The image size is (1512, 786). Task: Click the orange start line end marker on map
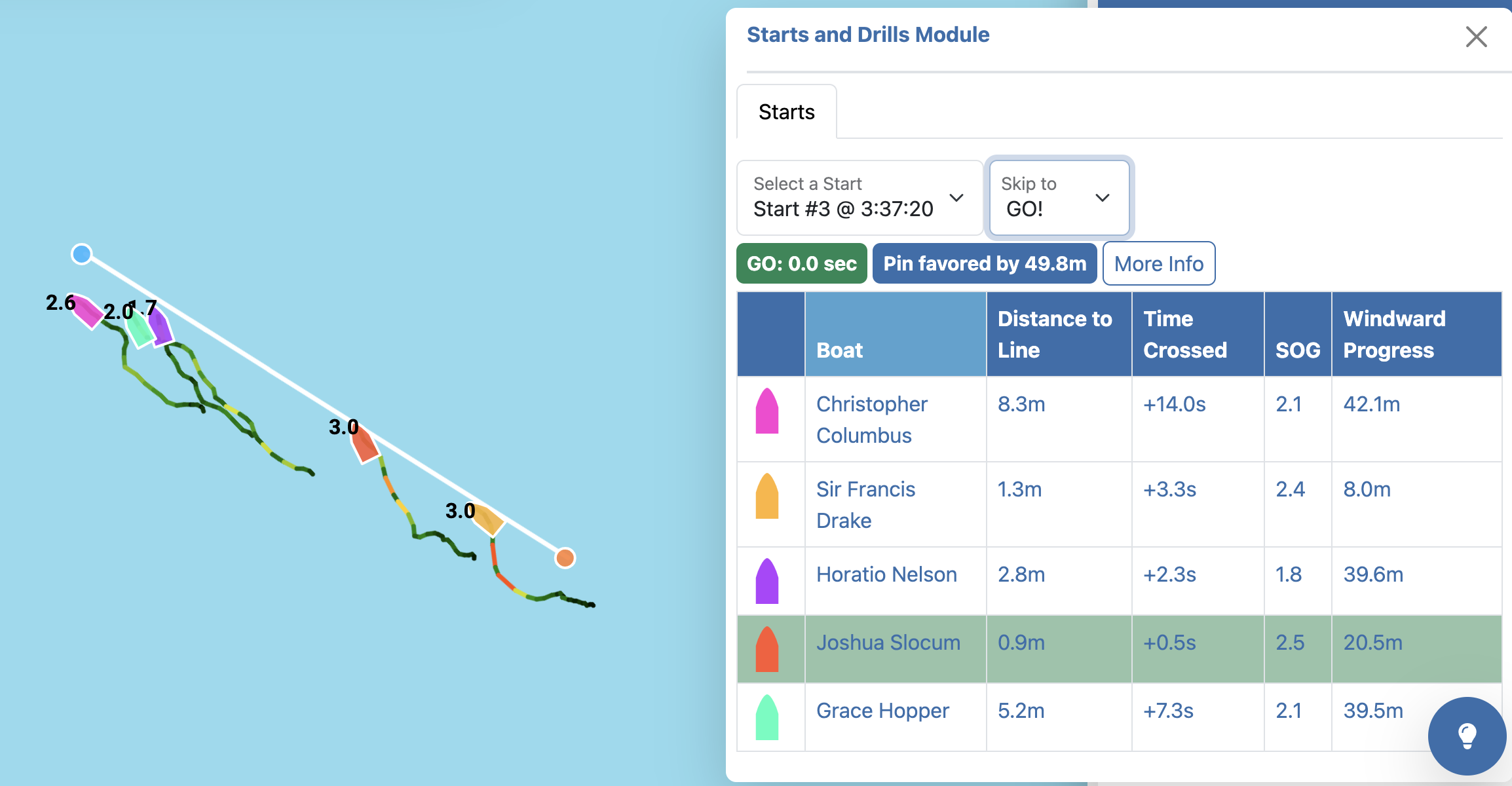[x=565, y=558]
